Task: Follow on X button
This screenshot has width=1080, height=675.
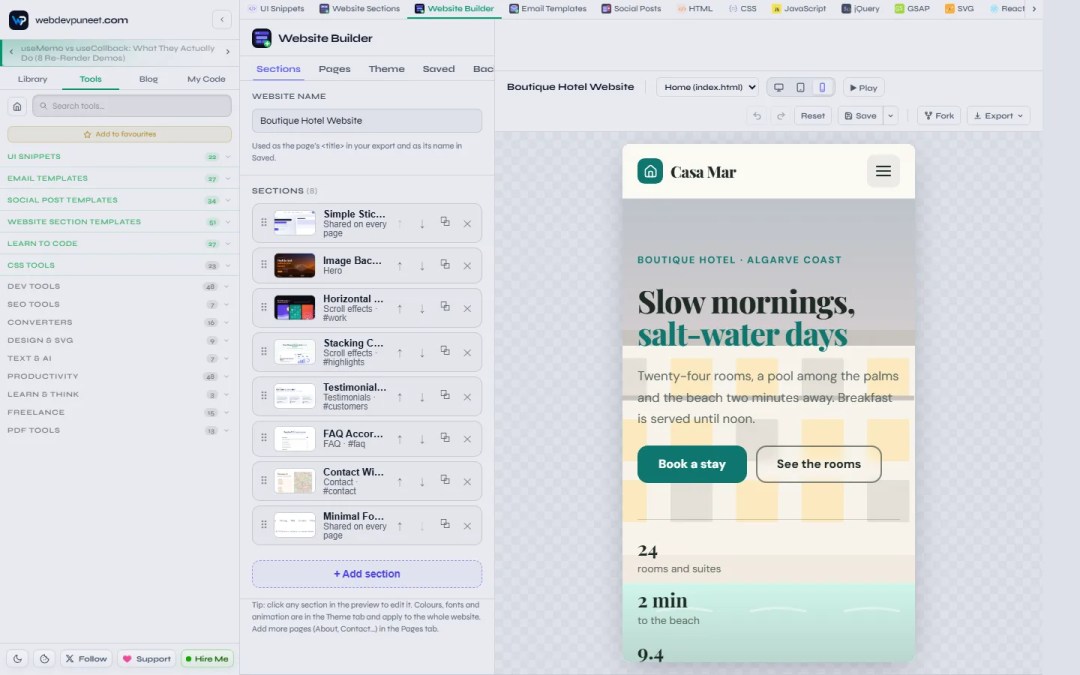Action: [86, 658]
